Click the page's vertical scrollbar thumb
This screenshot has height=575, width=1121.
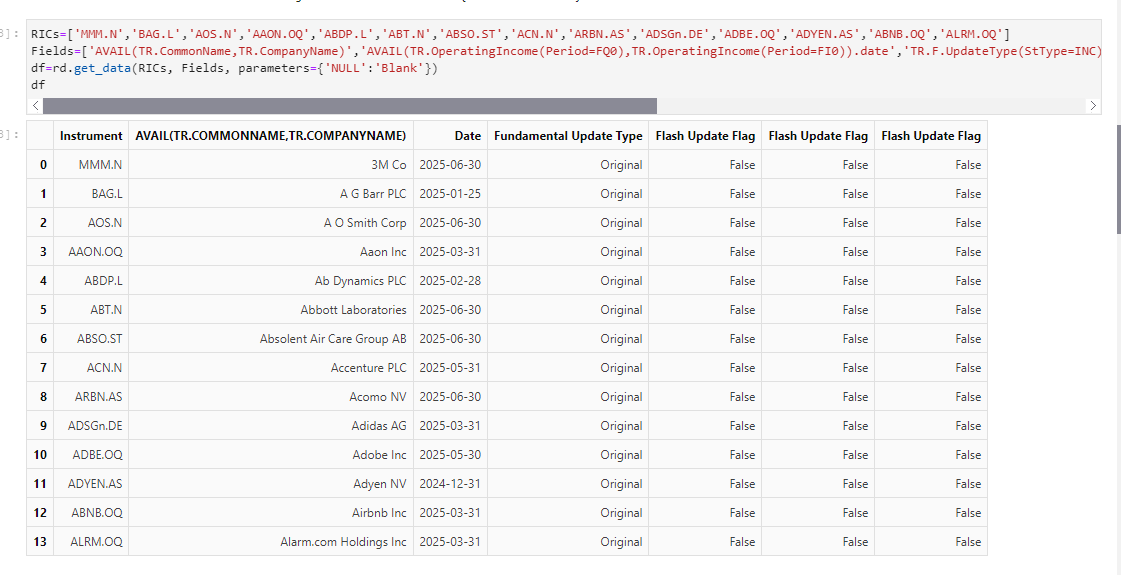point(1118,179)
